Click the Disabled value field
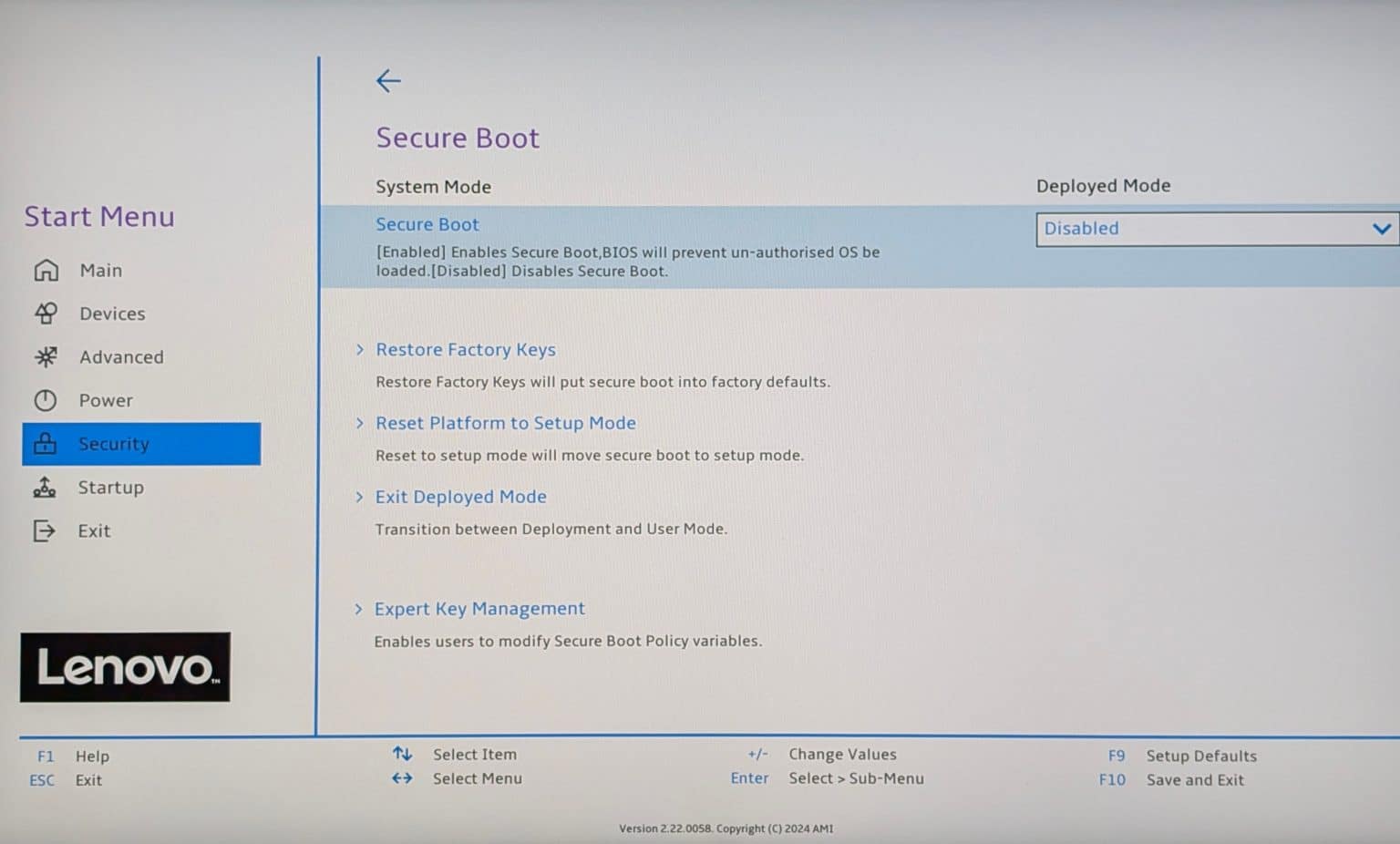1400x844 pixels. pos(1081,229)
